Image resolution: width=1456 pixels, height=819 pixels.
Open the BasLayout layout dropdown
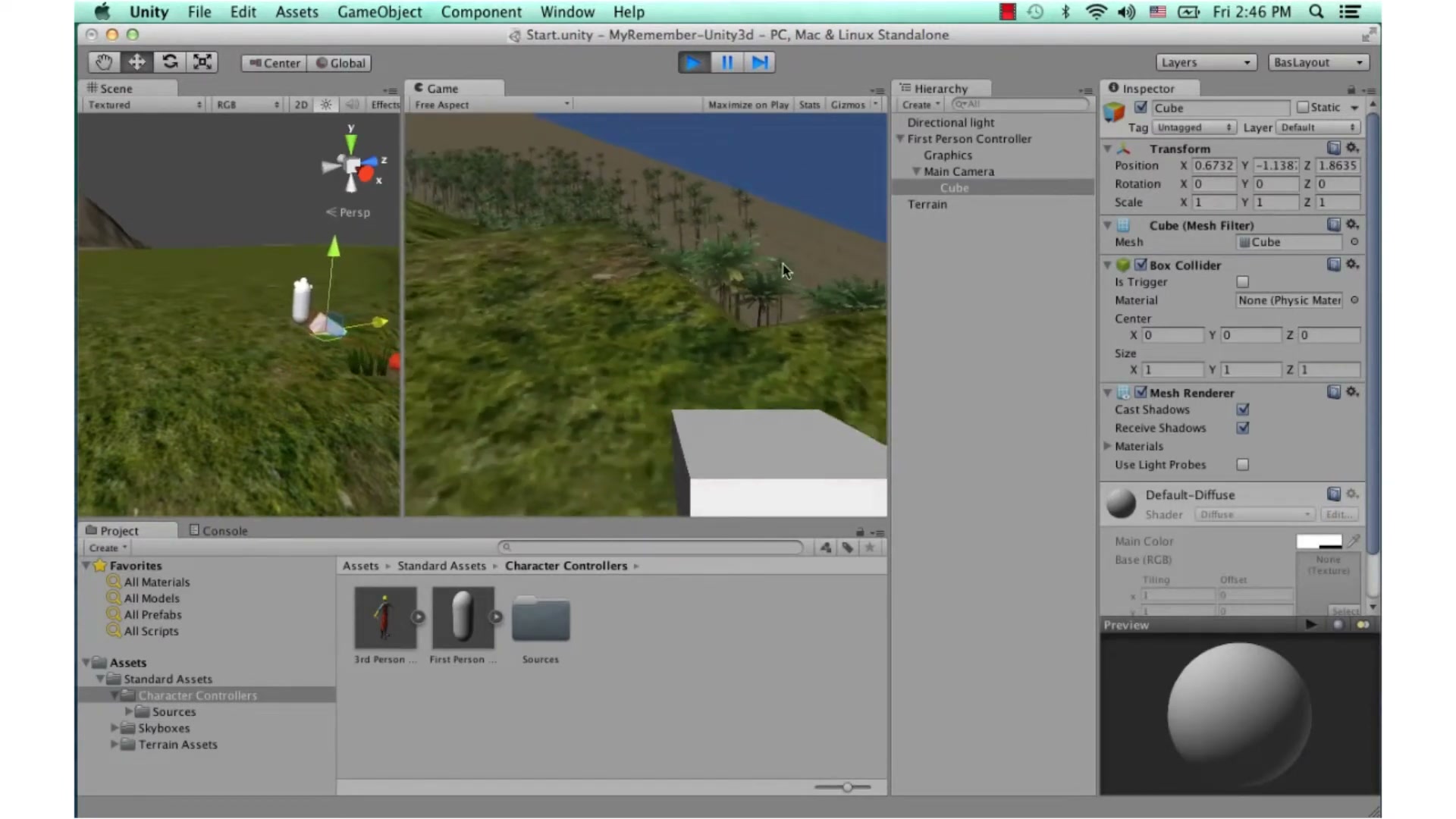[x=1318, y=62]
